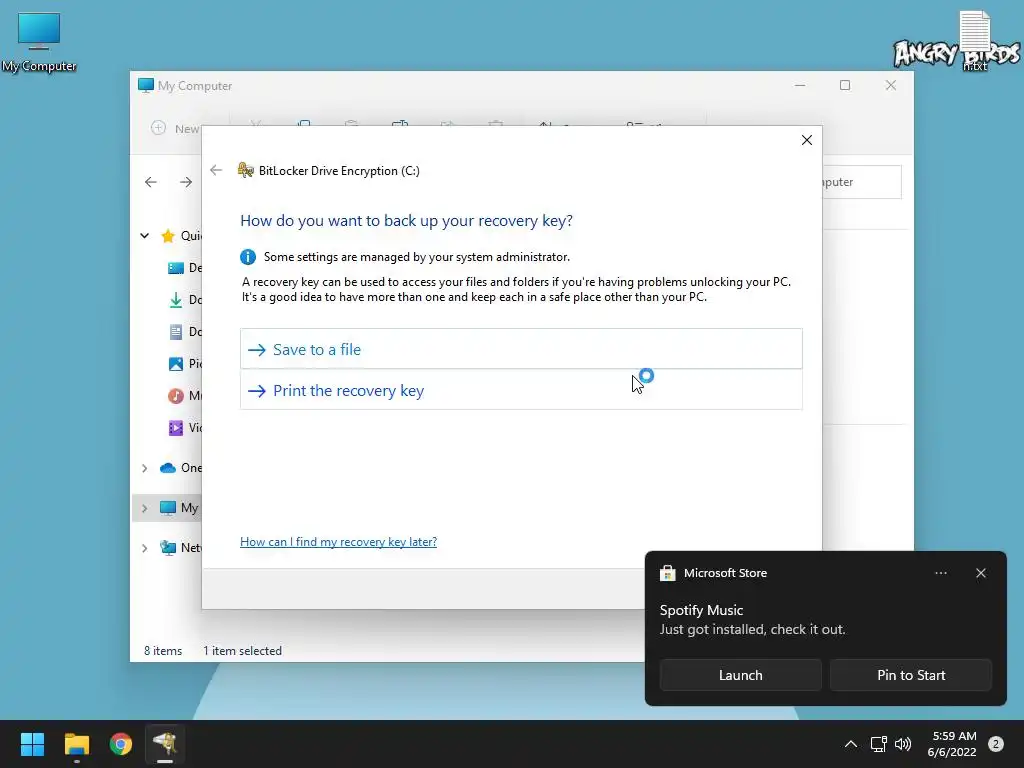Open the My Computer desktop icon
Screen dimensions: 1024x768
(x=39, y=42)
